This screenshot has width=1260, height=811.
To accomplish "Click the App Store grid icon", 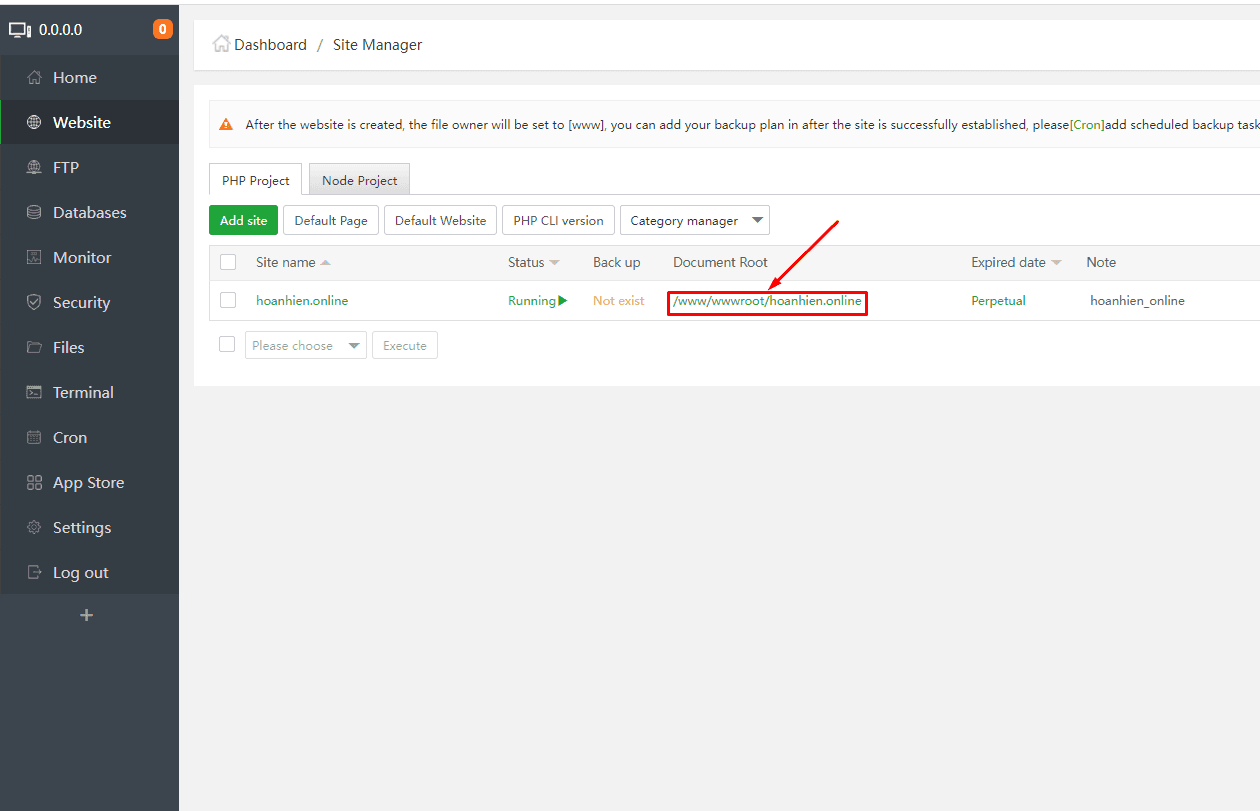I will (34, 483).
